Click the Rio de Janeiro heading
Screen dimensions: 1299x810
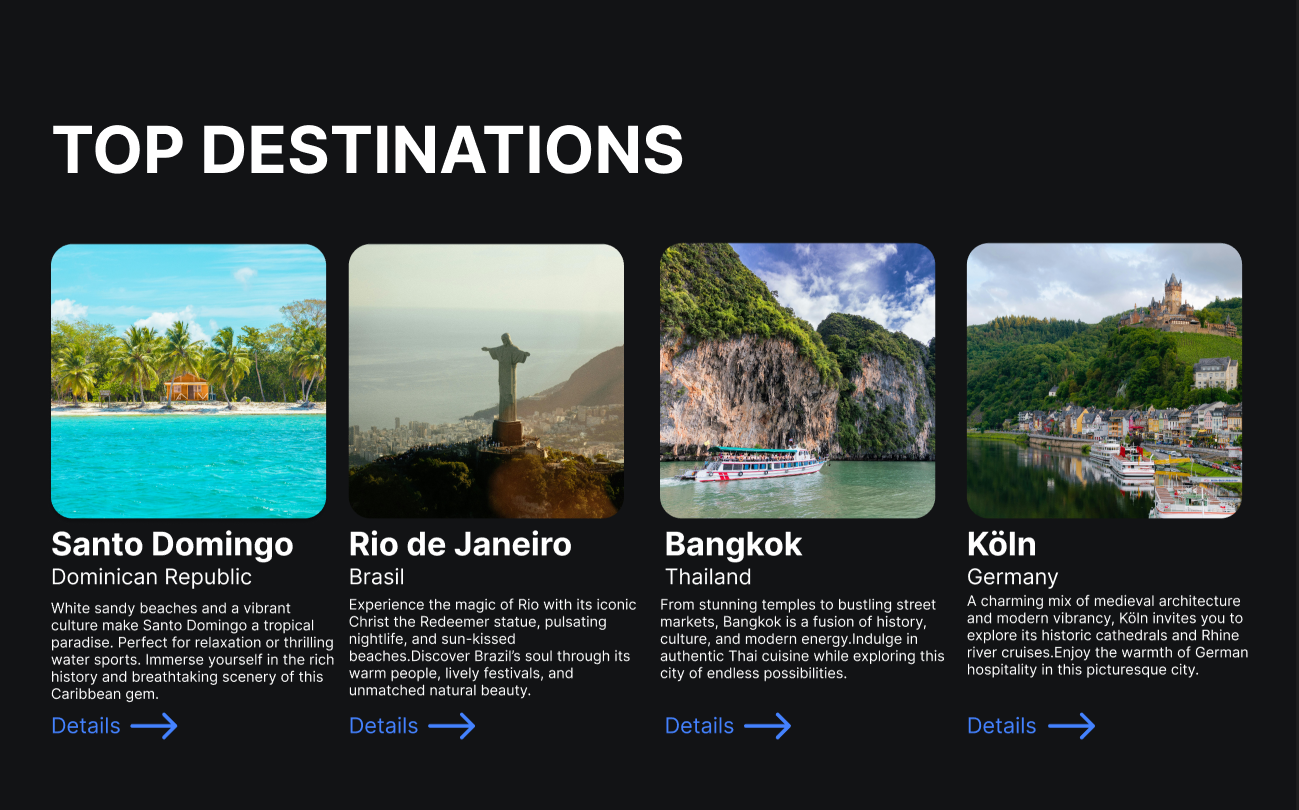click(460, 545)
